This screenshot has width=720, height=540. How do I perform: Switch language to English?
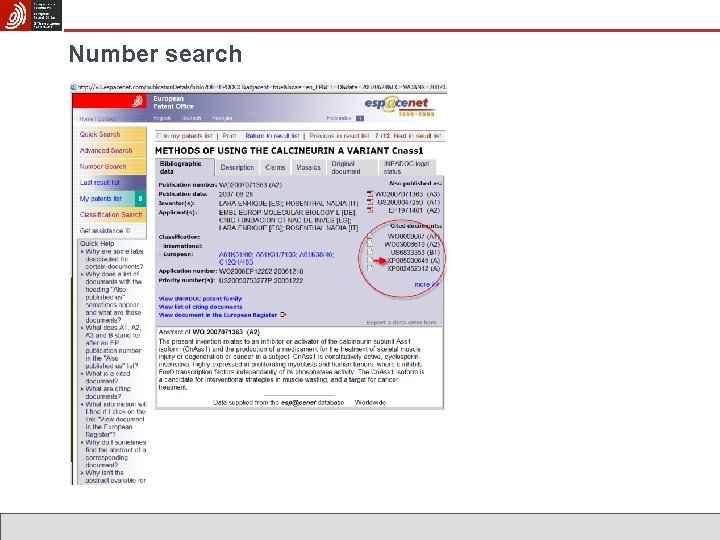(x=162, y=118)
